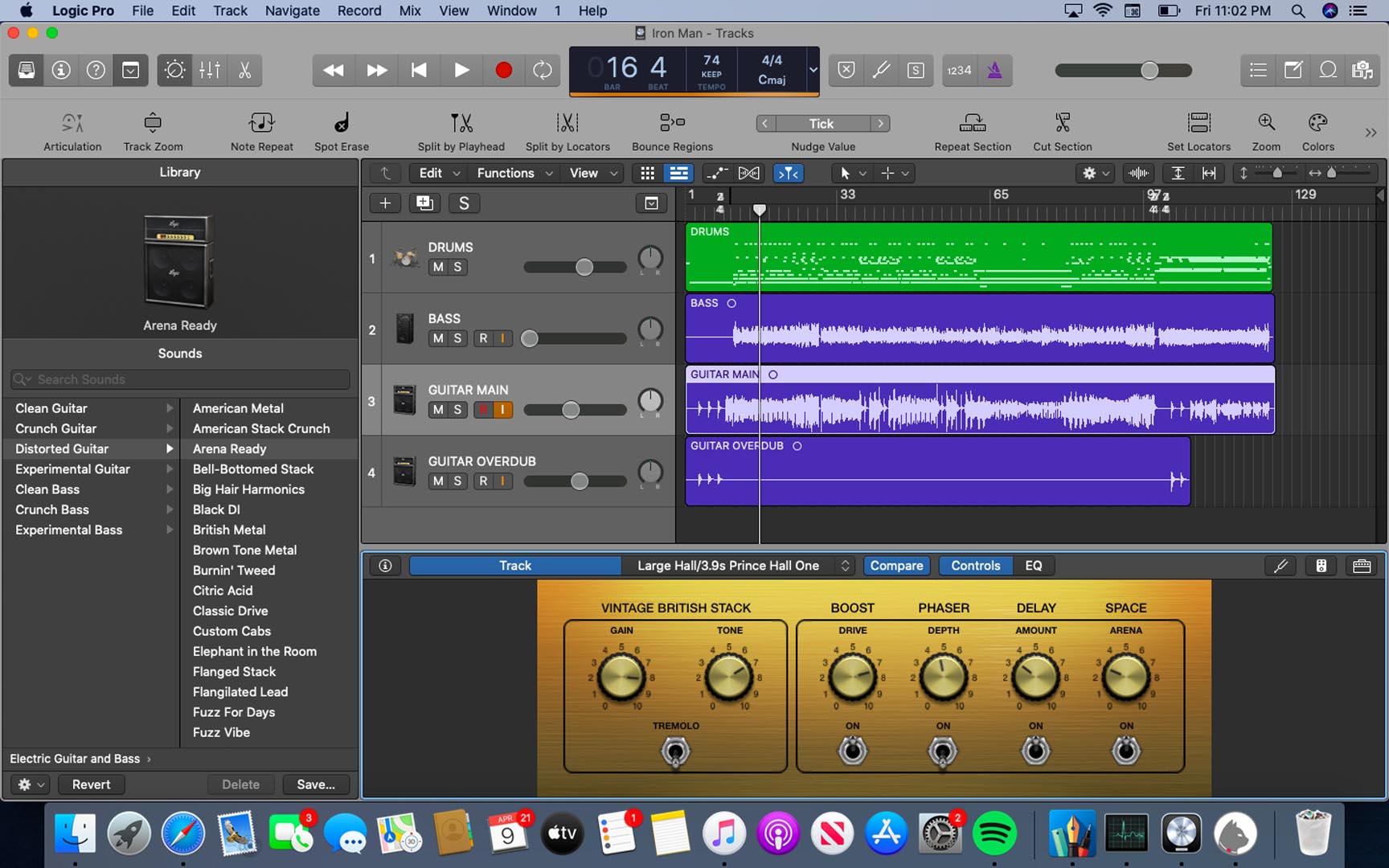Open the Inspector info button
Viewport: 1389px width, 868px height.
(x=61, y=70)
